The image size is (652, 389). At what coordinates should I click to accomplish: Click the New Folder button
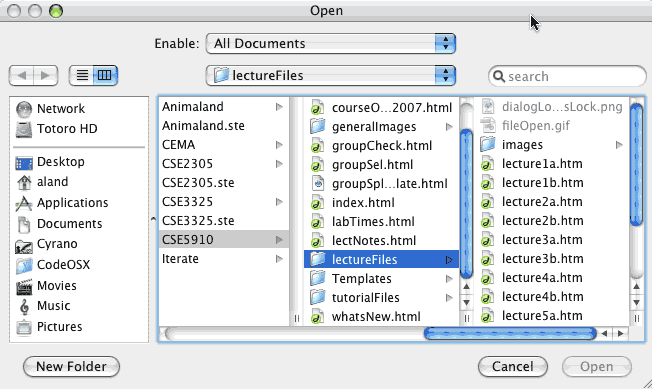tap(72, 367)
